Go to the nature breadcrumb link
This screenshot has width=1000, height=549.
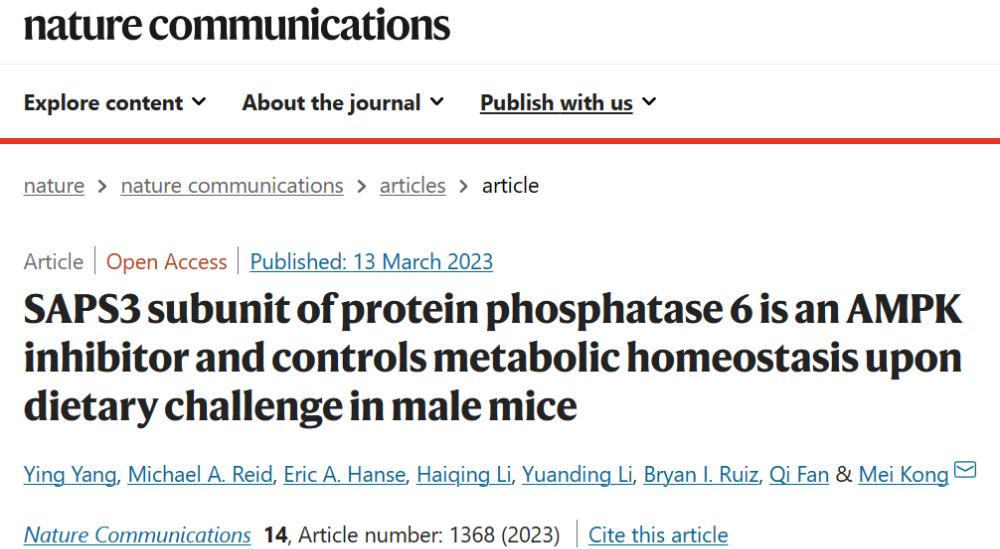point(54,186)
